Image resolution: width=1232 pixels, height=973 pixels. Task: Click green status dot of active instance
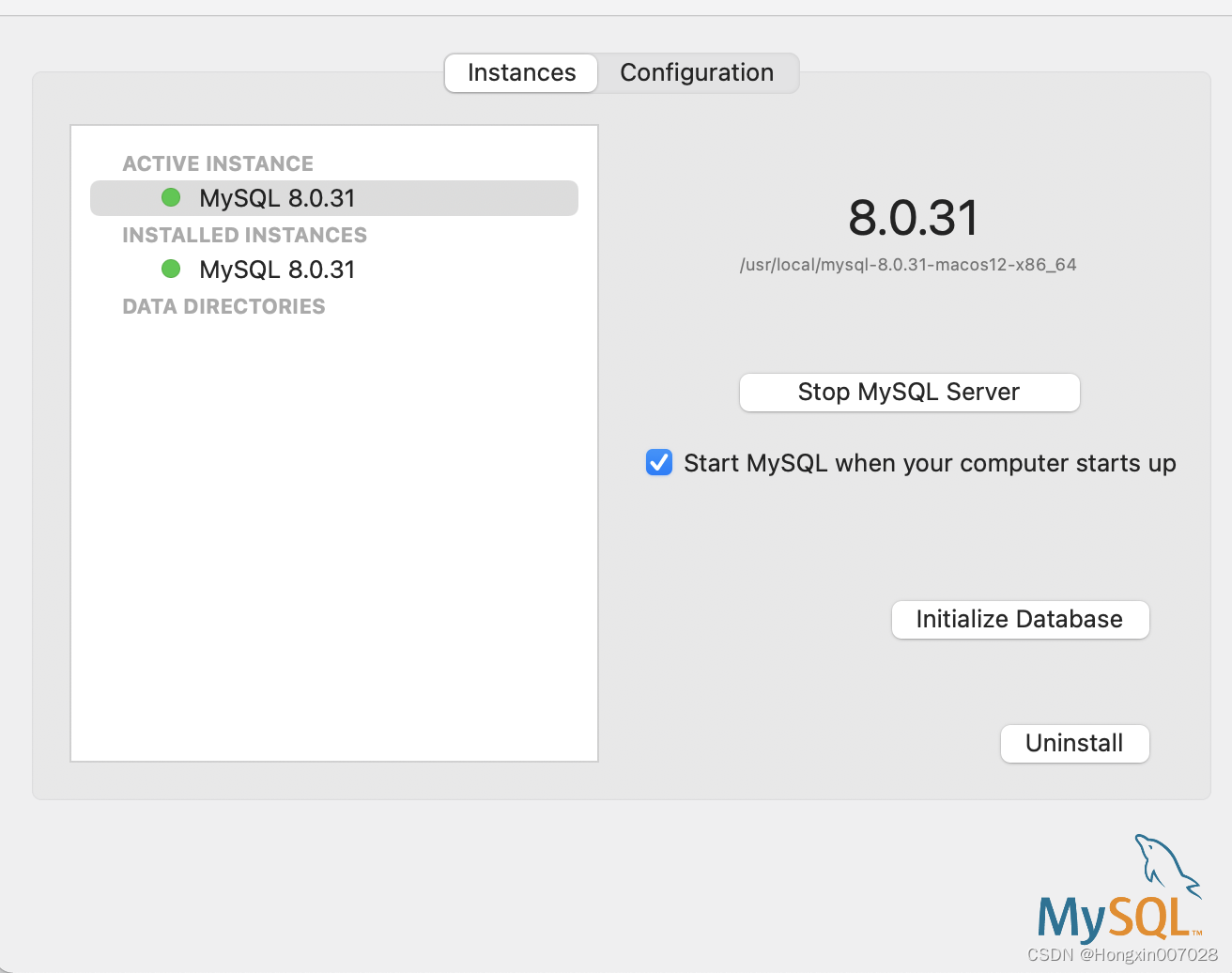[171, 197]
